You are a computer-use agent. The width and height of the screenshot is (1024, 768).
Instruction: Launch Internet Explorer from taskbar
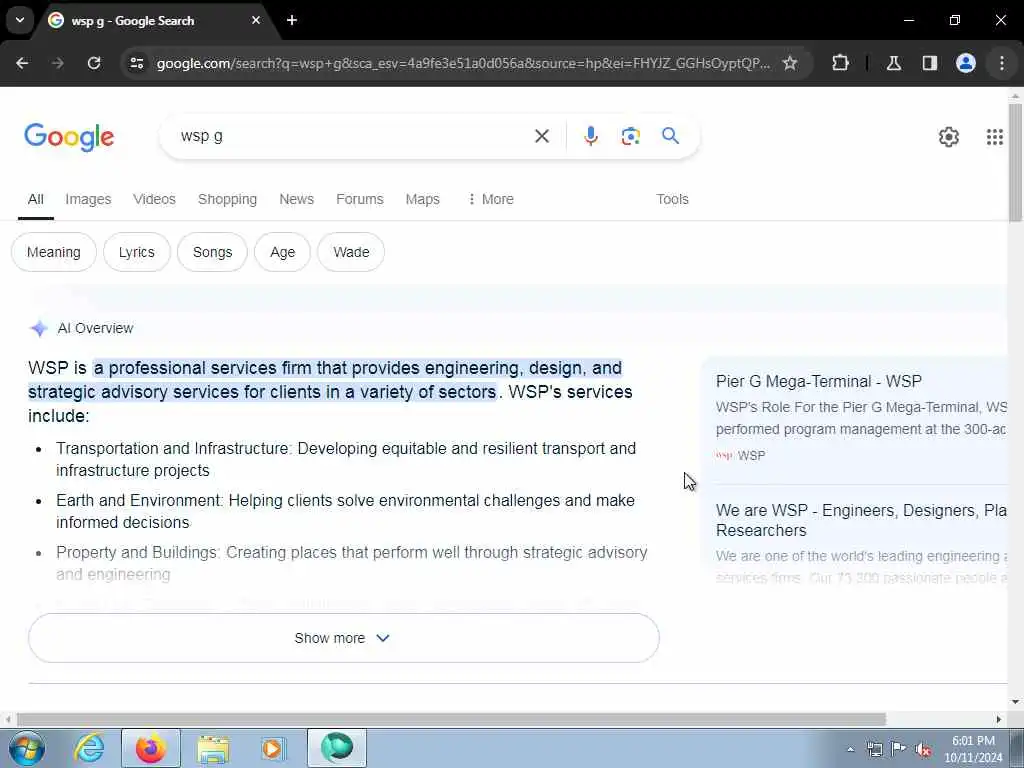click(x=89, y=748)
